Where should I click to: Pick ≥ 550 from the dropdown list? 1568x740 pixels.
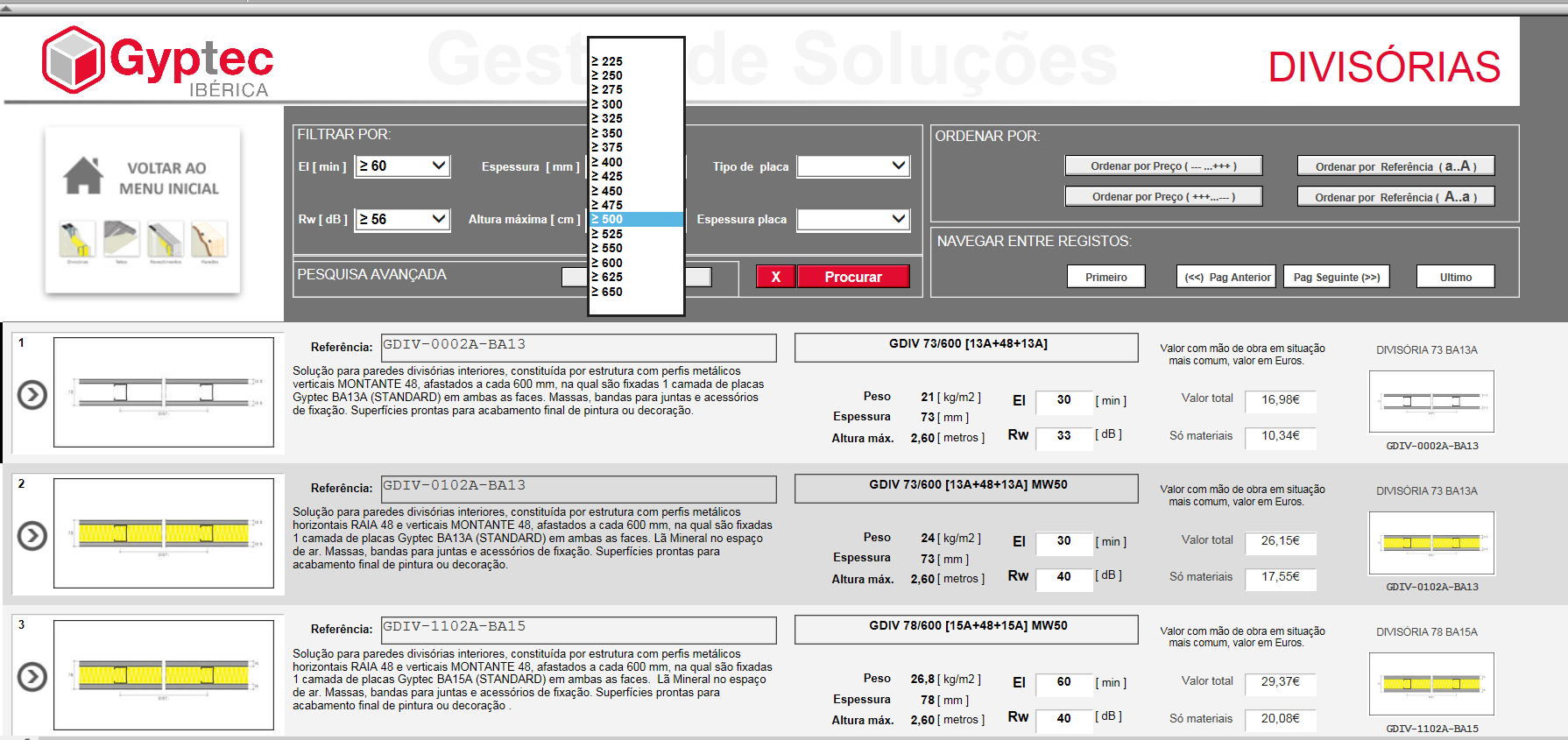click(x=636, y=248)
